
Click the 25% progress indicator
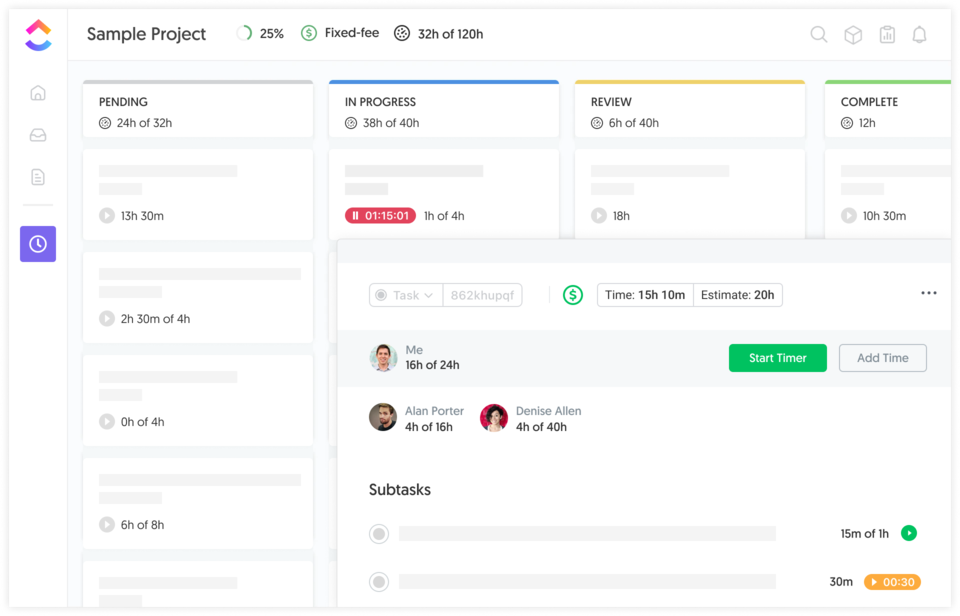tap(260, 33)
